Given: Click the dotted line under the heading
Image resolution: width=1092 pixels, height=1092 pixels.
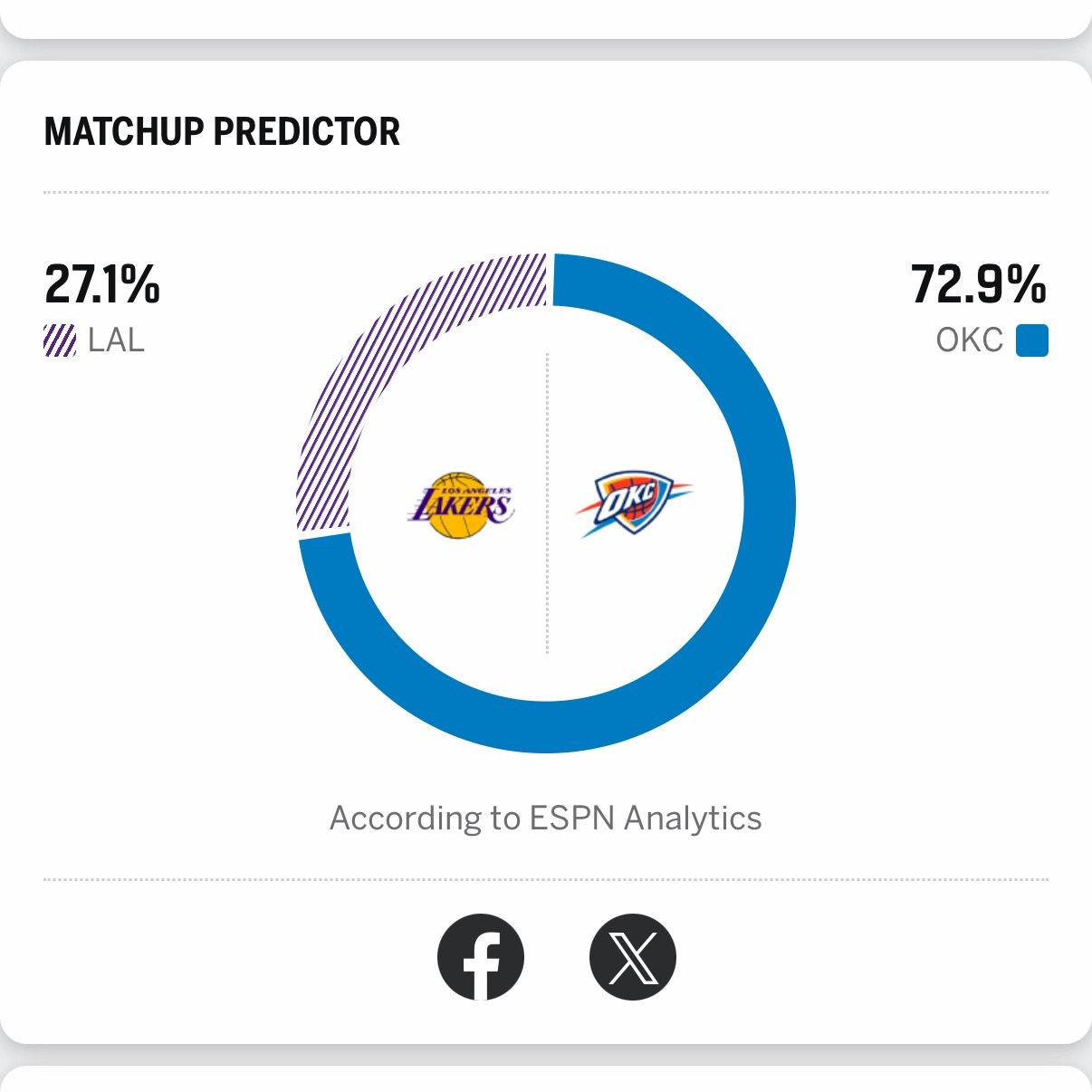Looking at the screenshot, I should pos(546,193).
